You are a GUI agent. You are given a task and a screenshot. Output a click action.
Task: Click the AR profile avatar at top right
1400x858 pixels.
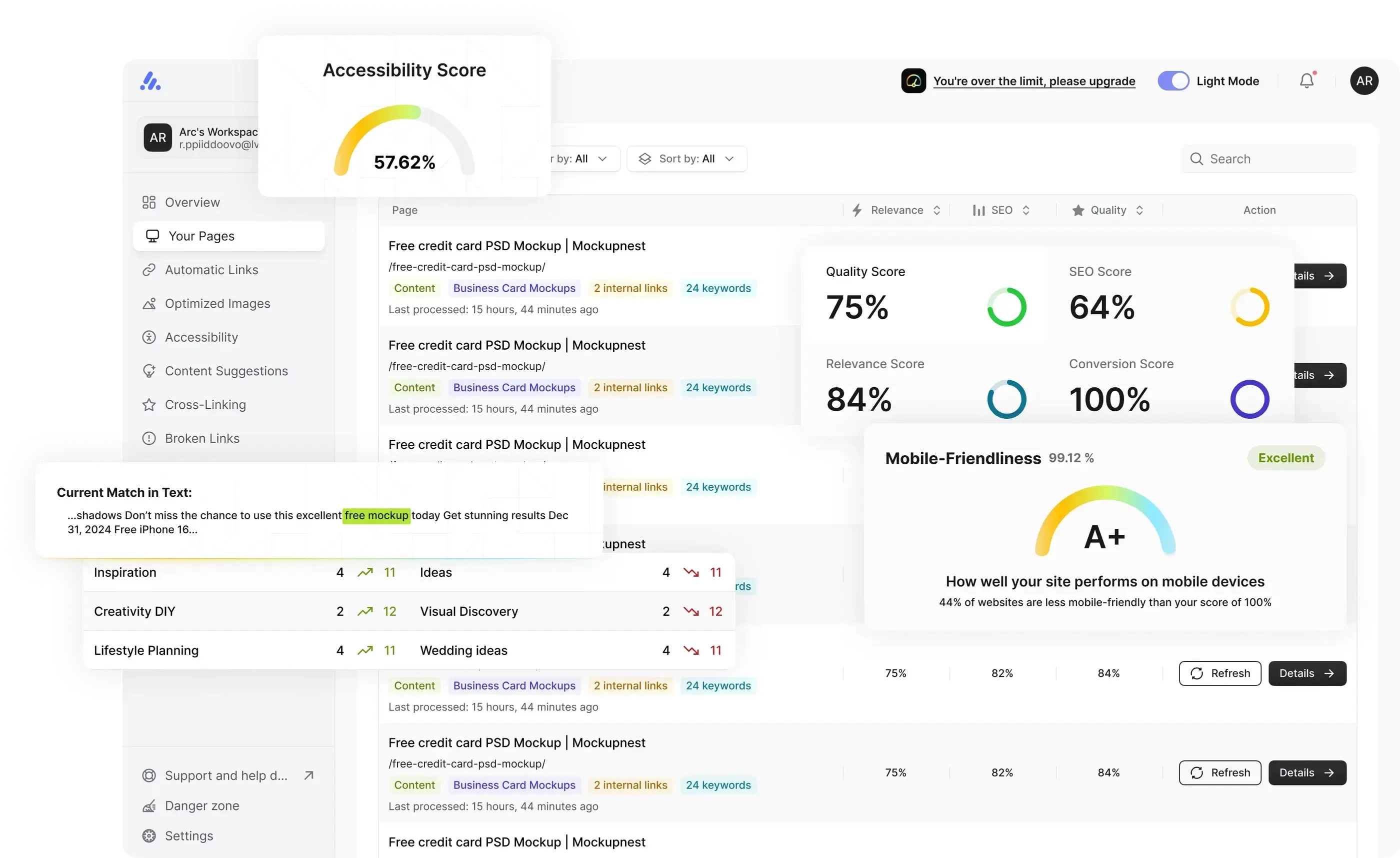point(1363,81)
